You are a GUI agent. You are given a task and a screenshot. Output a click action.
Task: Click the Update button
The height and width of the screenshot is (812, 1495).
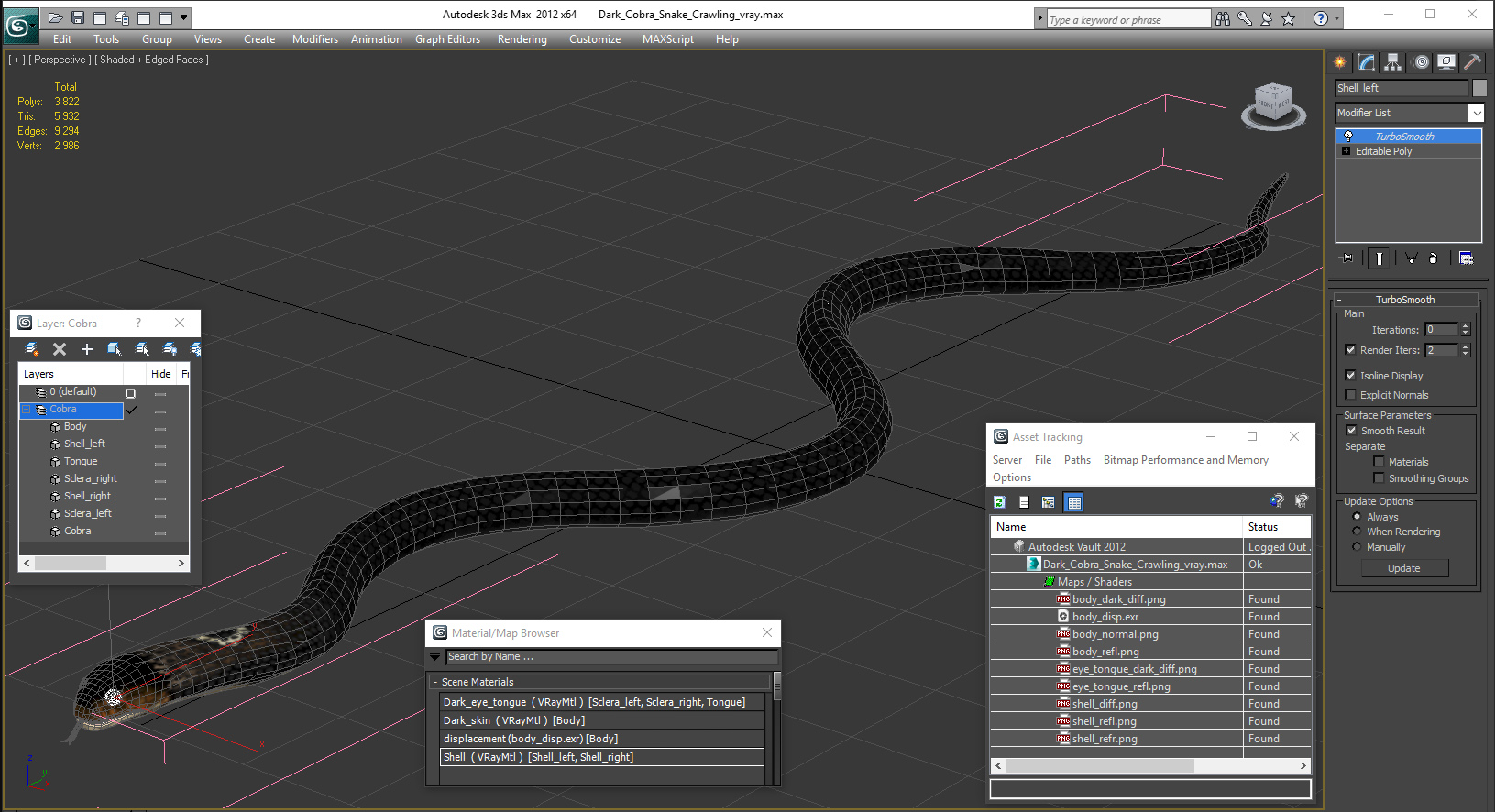click(1403, 568)
